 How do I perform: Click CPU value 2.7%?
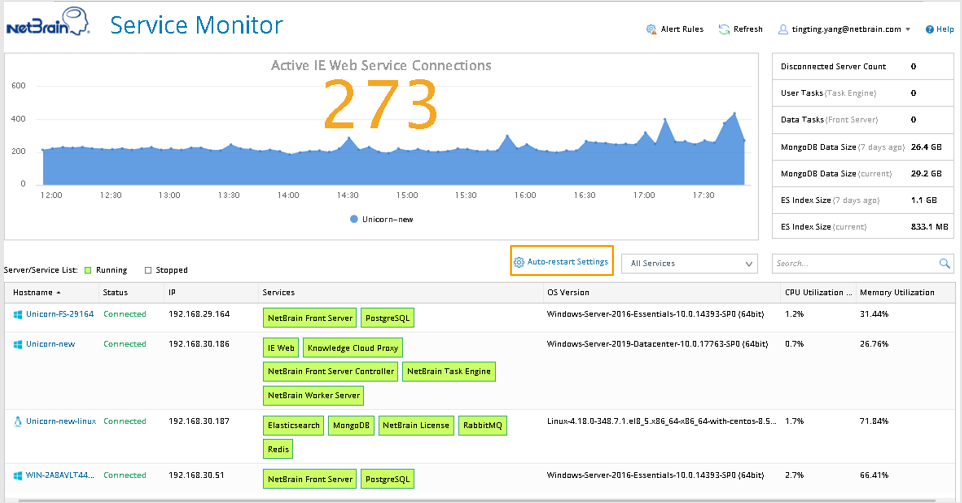[794, 475]
